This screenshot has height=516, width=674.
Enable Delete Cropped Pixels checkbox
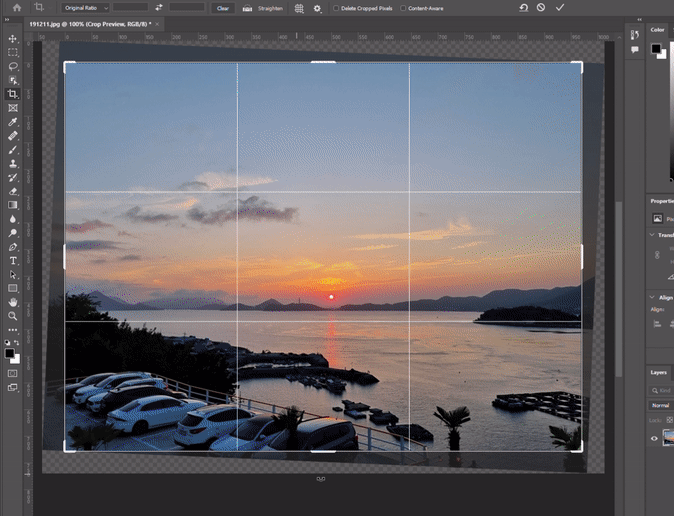[336, 8]
